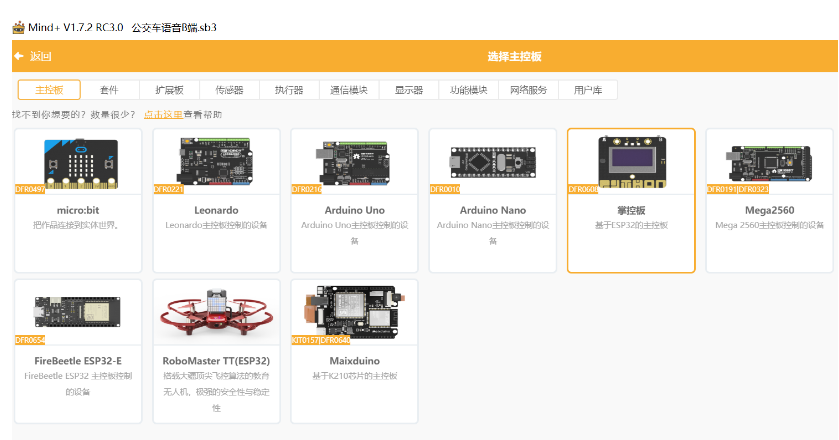This screenshot has width=839, height=440.
Task: Open the 扩展板 tab
Action: 170,90
